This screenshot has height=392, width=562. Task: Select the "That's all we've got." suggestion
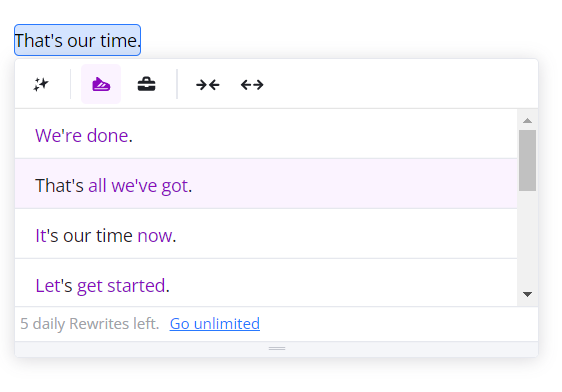266,184
